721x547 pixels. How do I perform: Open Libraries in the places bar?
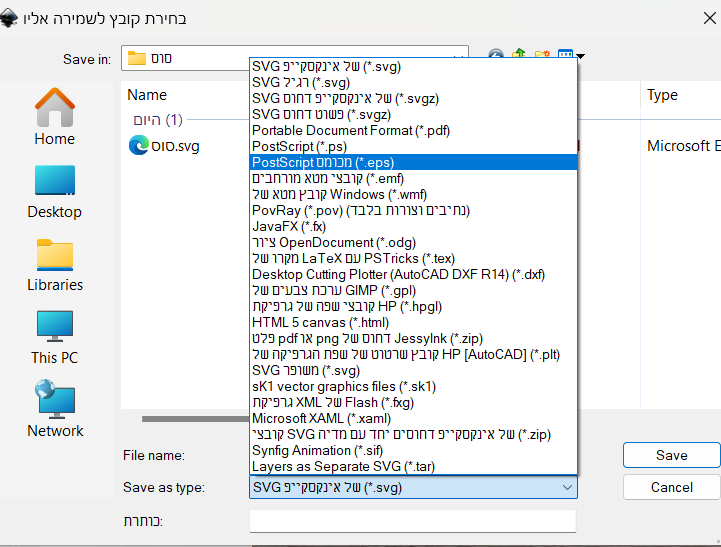pos(55,265)
